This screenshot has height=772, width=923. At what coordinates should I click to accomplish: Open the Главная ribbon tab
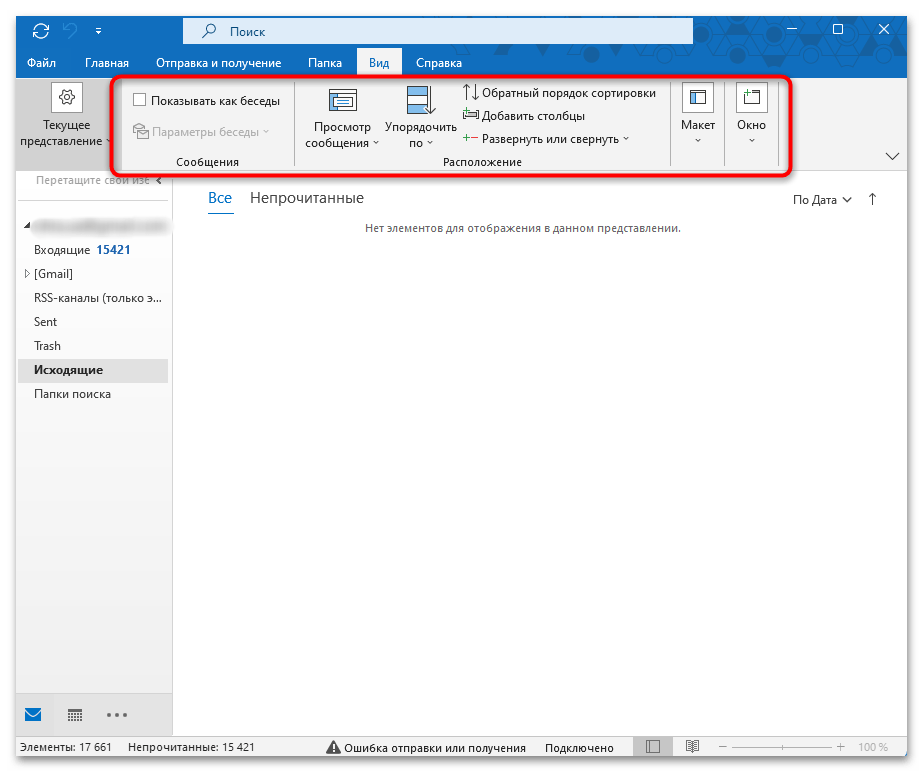tap(106, 62)
